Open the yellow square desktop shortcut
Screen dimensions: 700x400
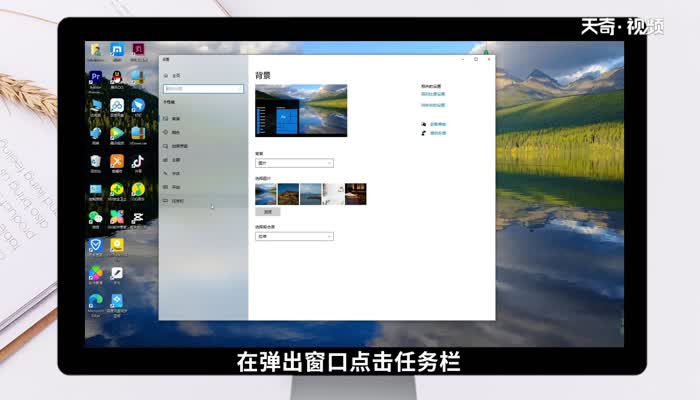[117, 246]
